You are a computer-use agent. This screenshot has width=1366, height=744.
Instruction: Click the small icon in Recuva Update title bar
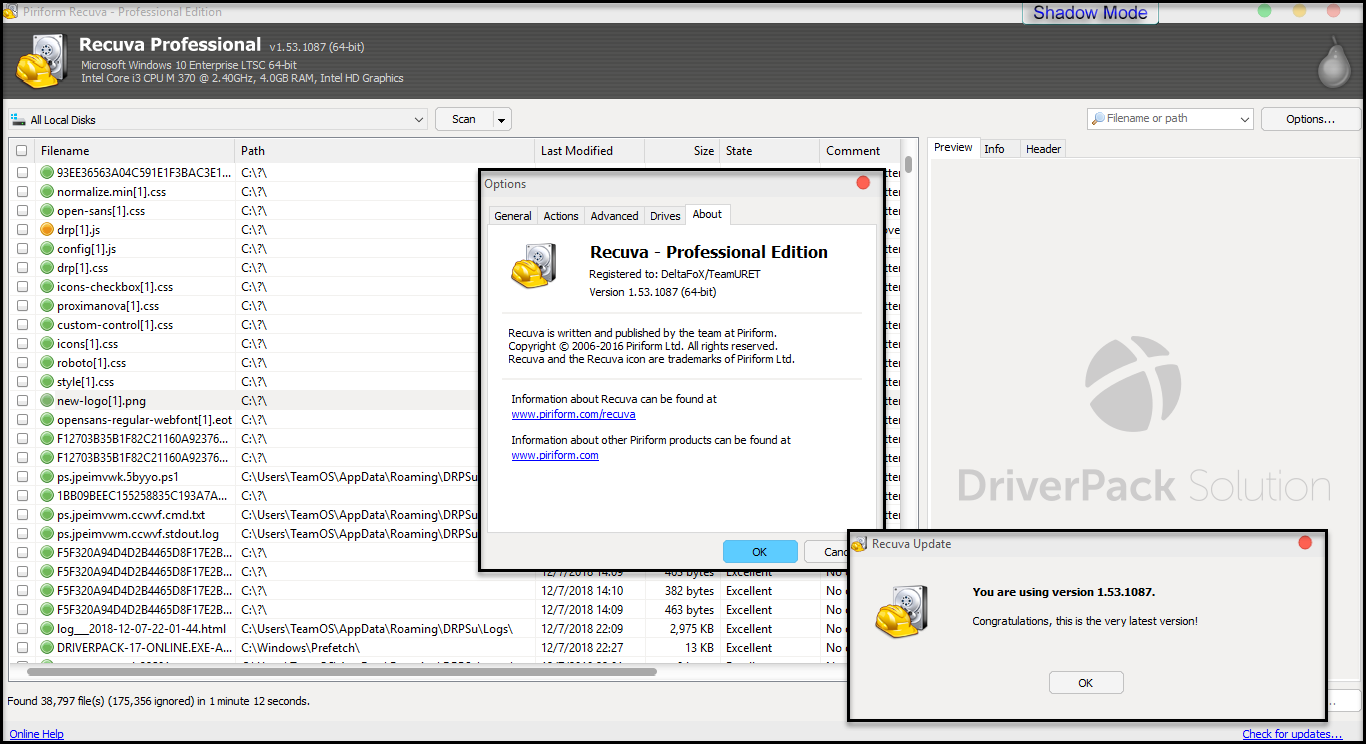859,544
